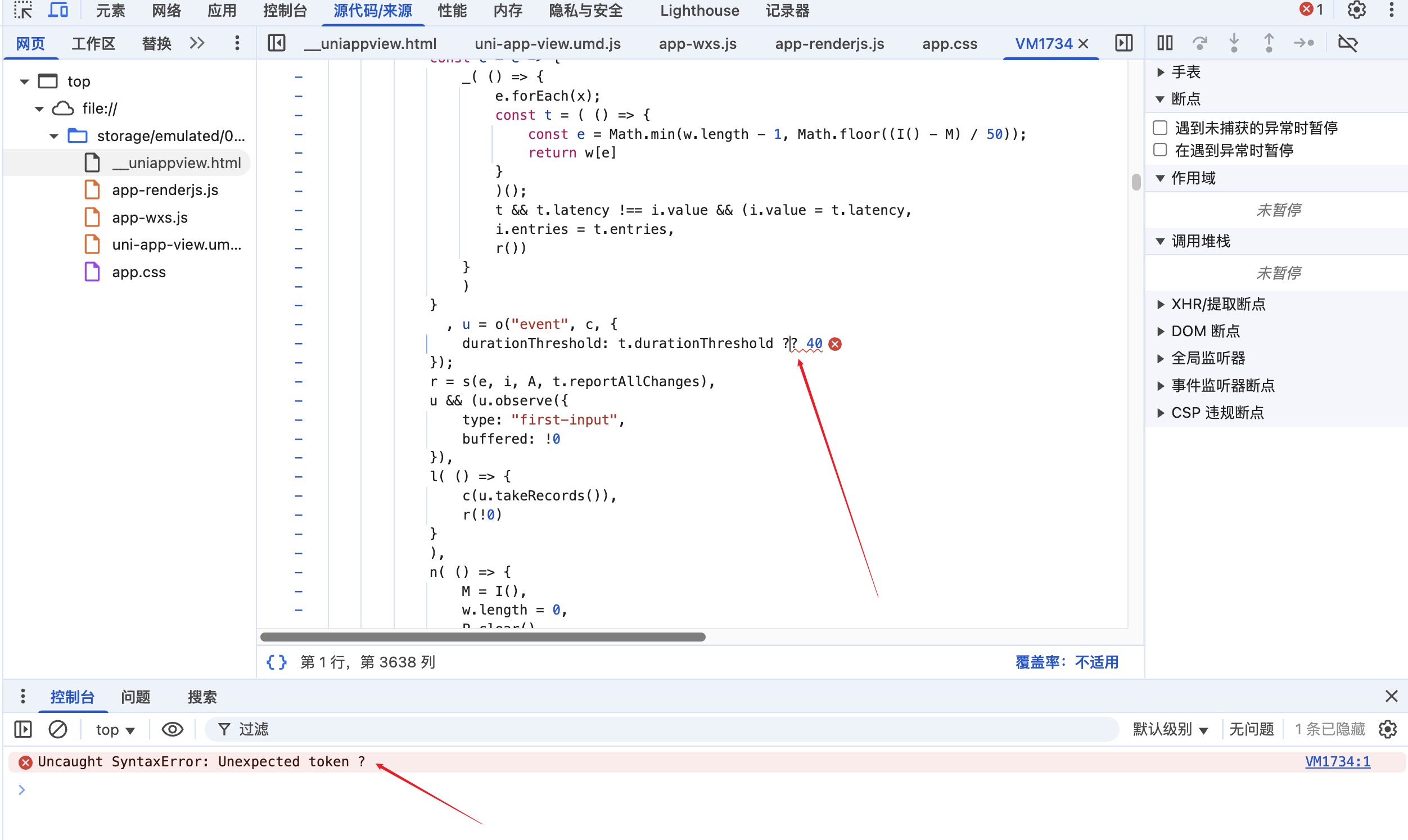Viewport: 1408px width, 840px height.
Task: Click the 覆盖率：不适用 coverage link
Action: (1066, 662)
